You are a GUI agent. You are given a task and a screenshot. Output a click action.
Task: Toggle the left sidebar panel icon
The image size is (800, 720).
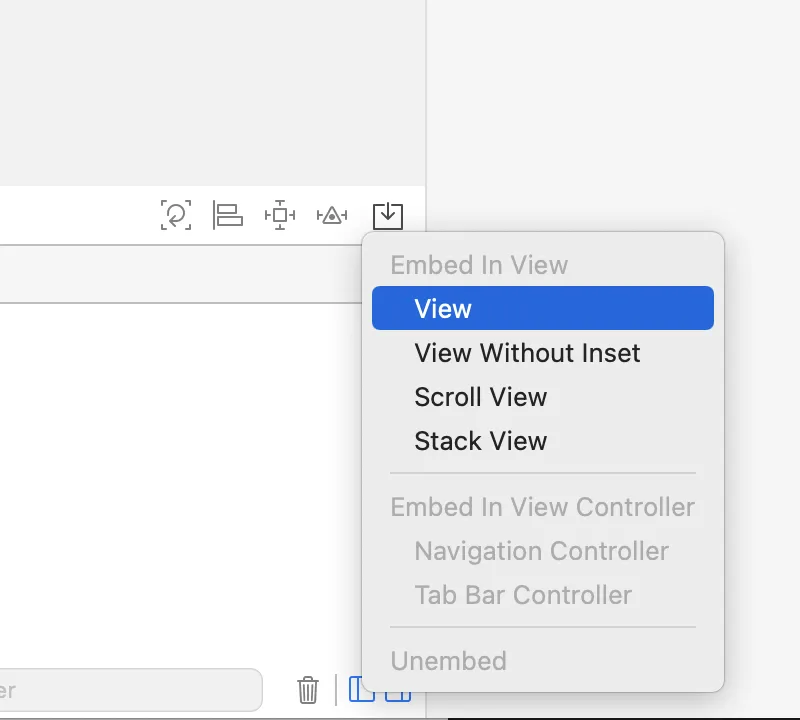(360, 690)
